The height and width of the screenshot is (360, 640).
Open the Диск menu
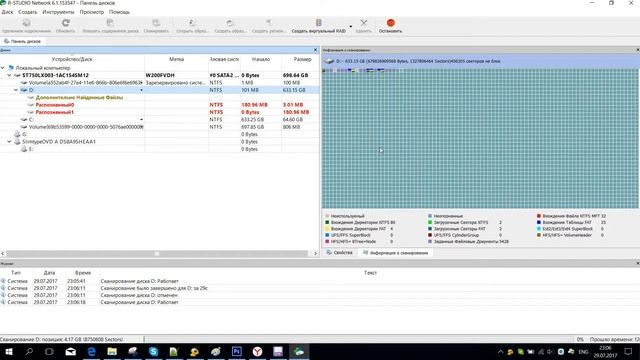tap(7, 12)
